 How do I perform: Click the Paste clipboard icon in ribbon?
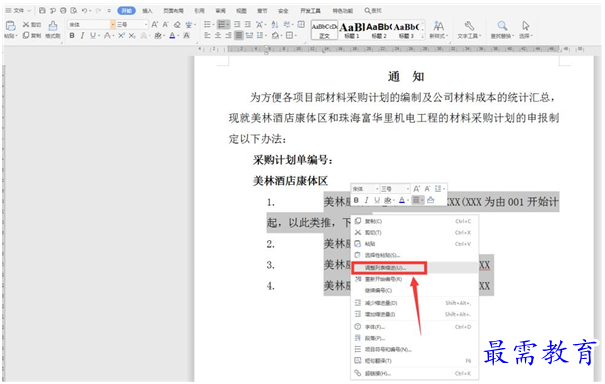[11, 26]
